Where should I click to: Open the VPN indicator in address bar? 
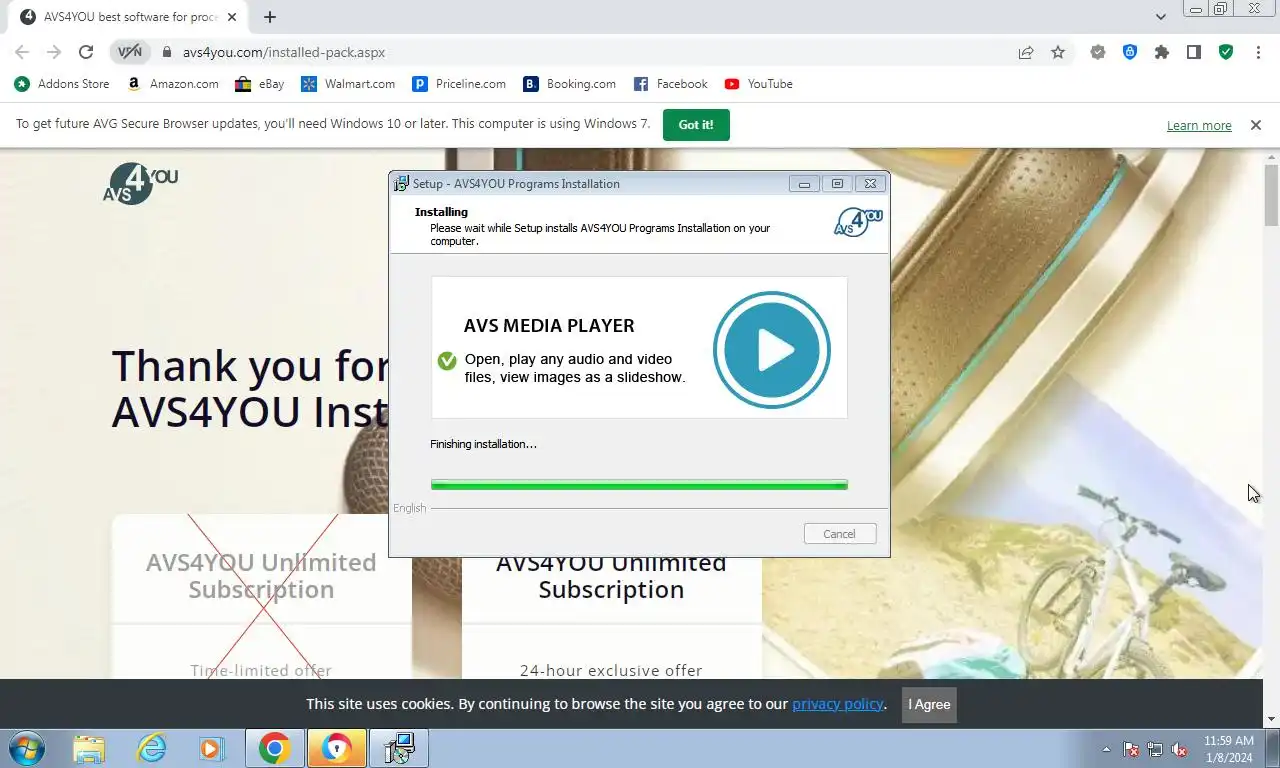click(130, 52)
